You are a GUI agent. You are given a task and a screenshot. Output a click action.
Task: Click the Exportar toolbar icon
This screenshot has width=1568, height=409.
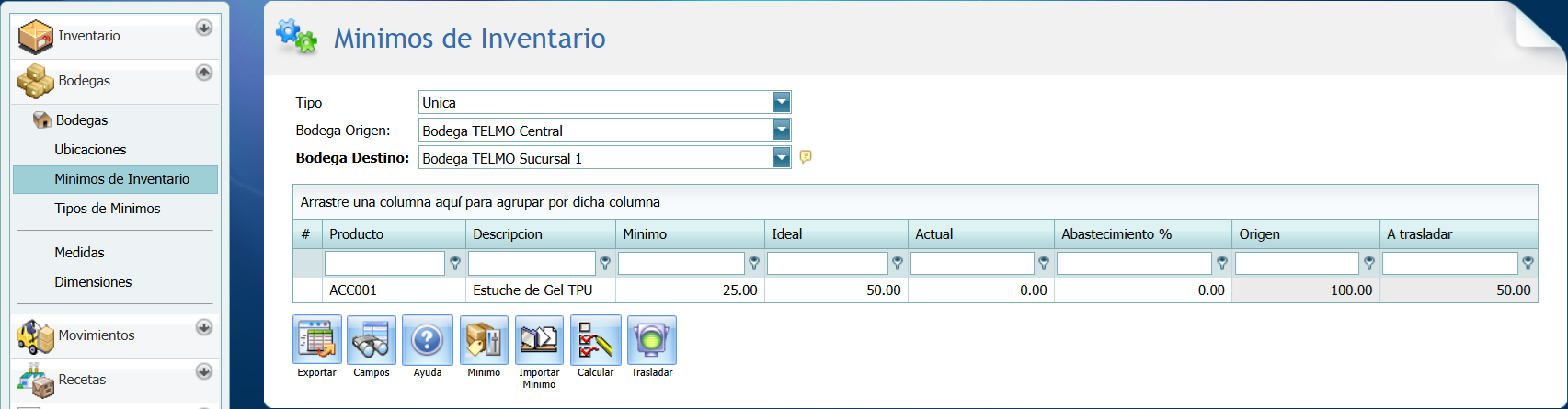point(317,341)
